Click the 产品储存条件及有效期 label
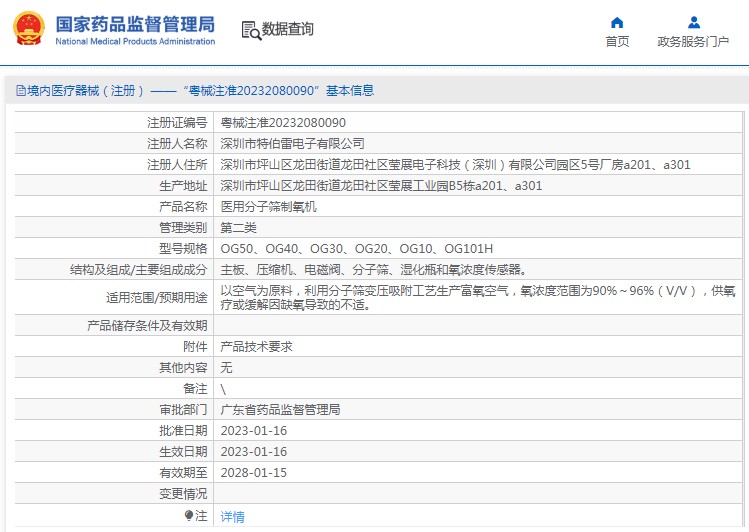749x532 pixels. pos(147,326)
